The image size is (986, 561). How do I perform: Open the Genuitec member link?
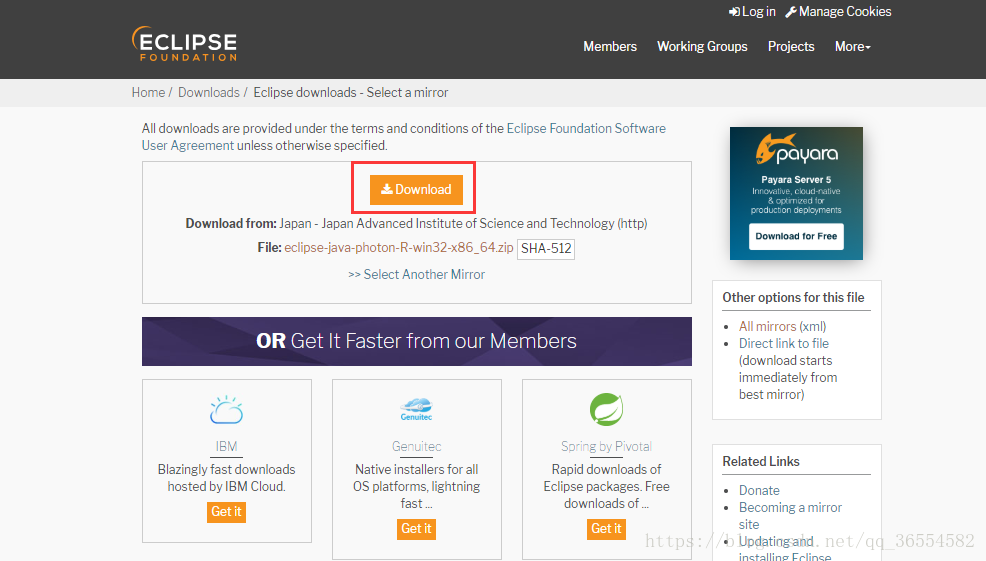coord(416,447)
